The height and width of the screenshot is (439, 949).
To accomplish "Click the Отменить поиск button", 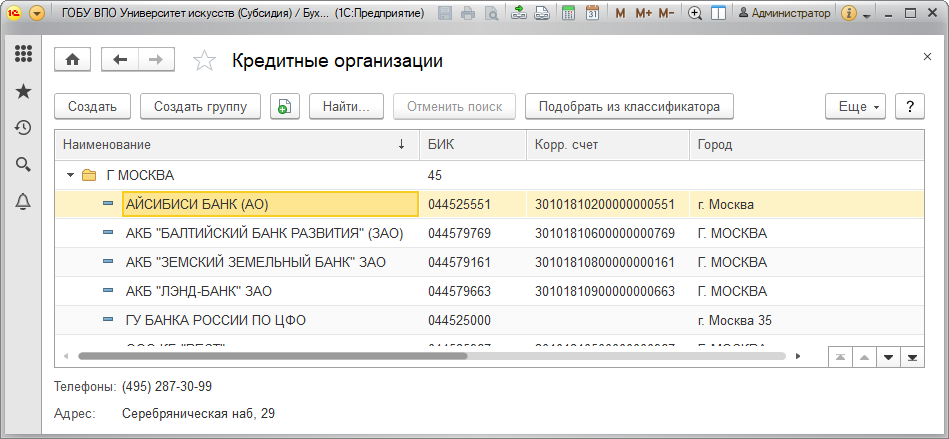I will 455,107.
